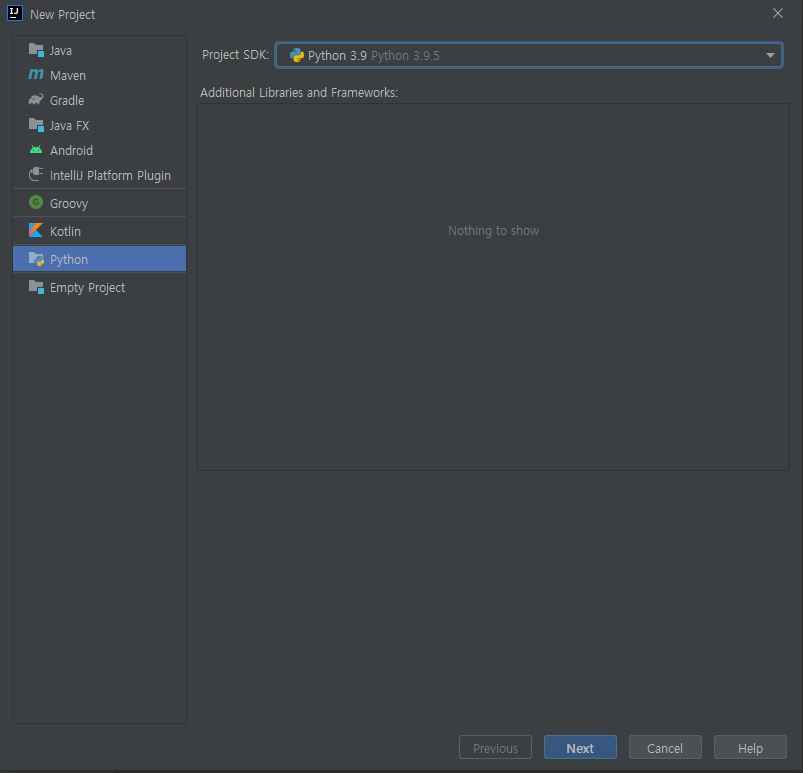Select Kotlin project type label
This screenshot has width=803, height=773.
[x=65, y=232]
